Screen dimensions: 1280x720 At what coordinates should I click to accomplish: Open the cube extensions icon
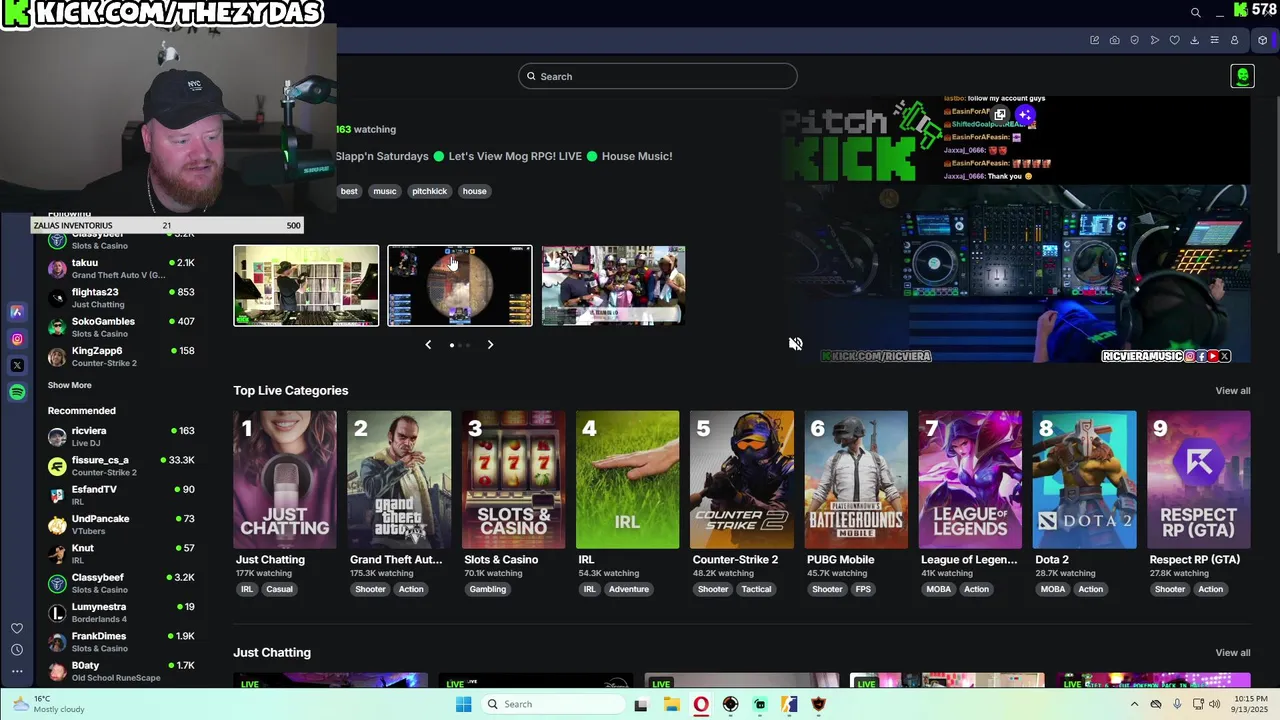click(x=1262, y=40)
